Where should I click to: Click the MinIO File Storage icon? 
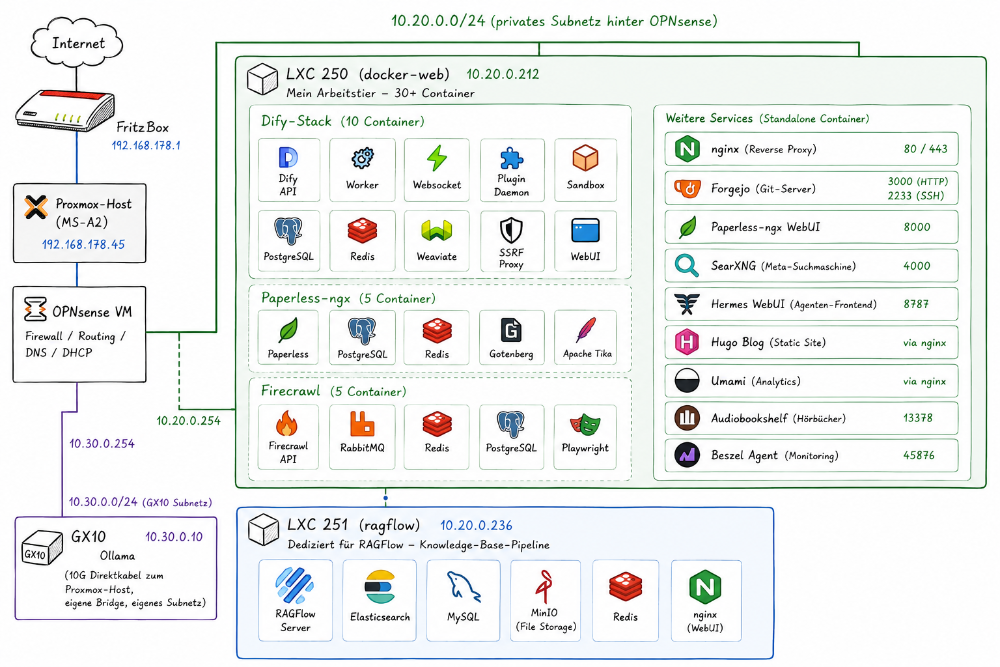(544, 587)
